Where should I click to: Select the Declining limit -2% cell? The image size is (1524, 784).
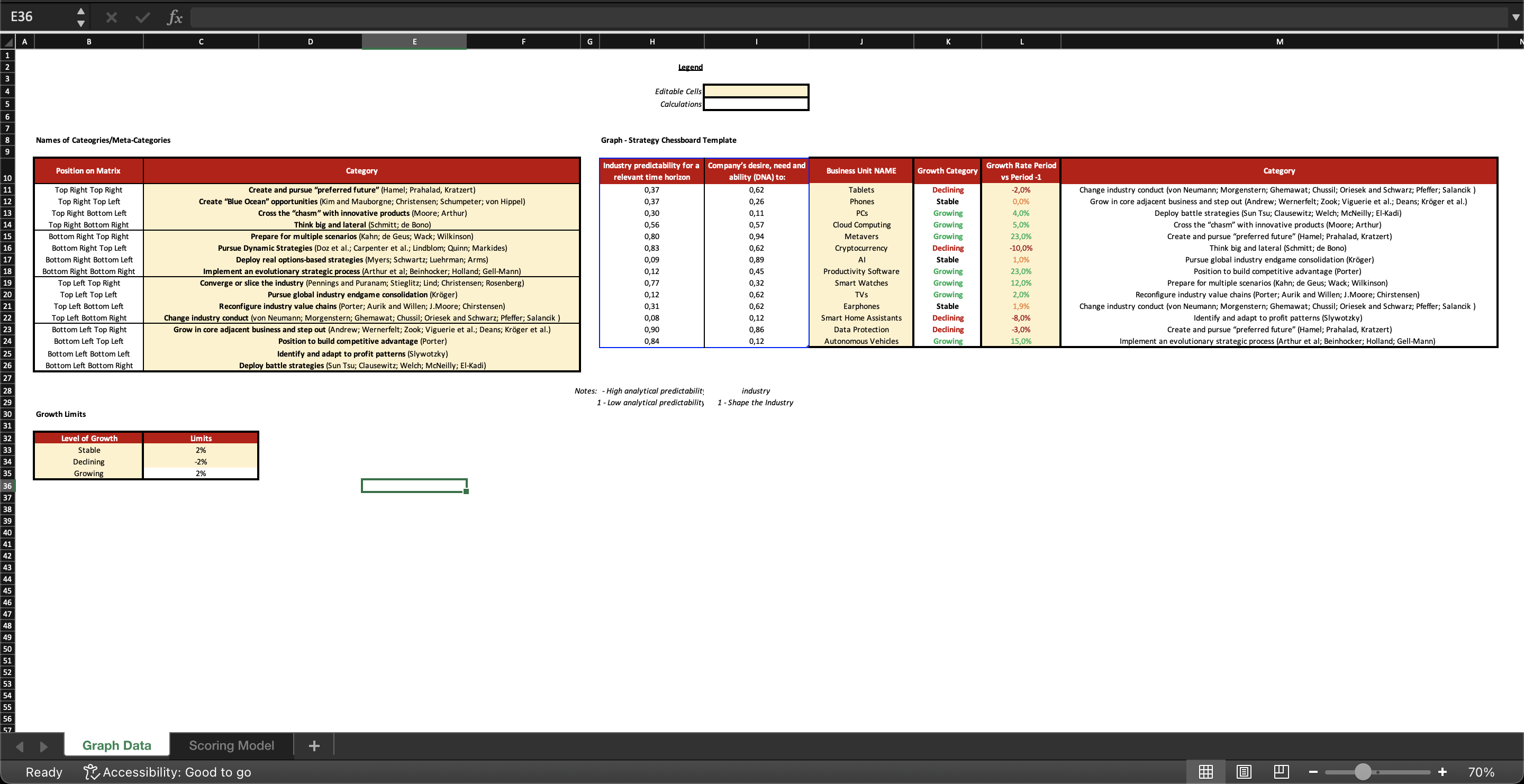pos(201,462)
